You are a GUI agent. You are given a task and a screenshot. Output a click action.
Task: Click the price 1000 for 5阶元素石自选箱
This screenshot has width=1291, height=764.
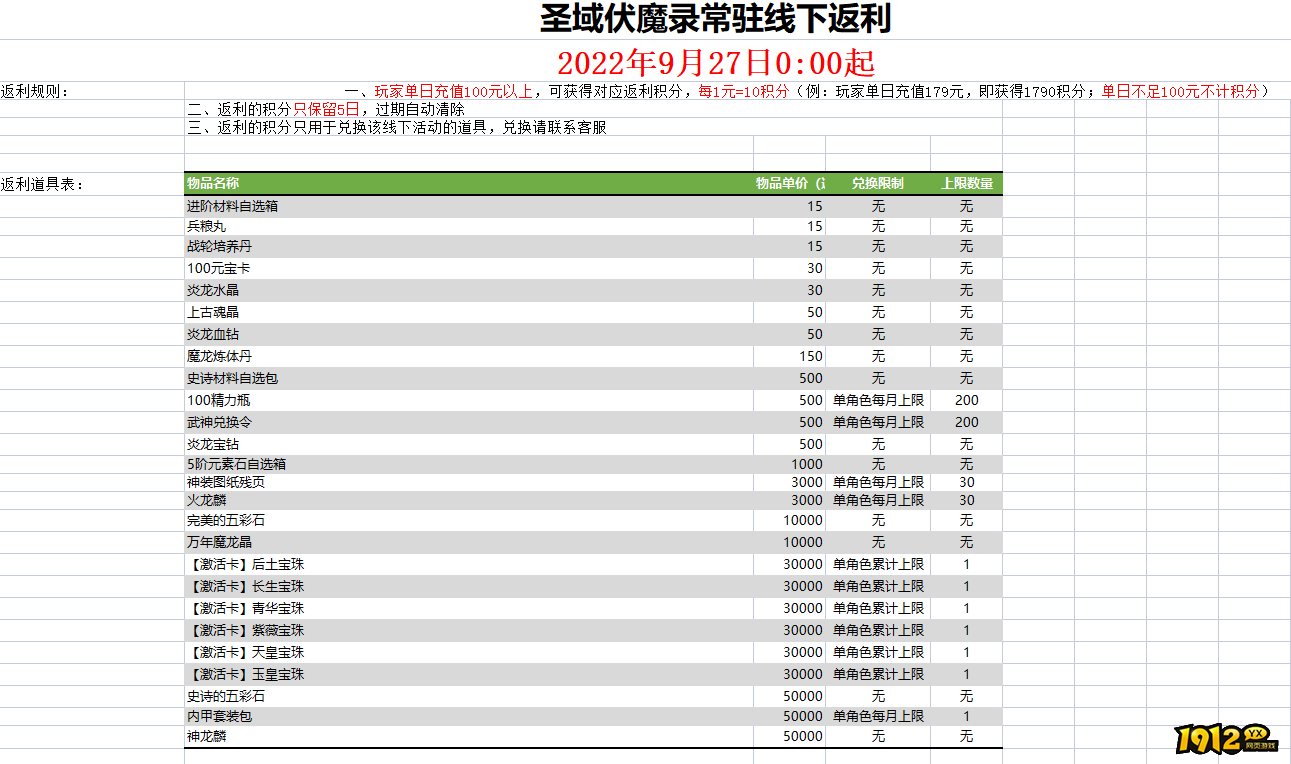click(x=807, y=464)
